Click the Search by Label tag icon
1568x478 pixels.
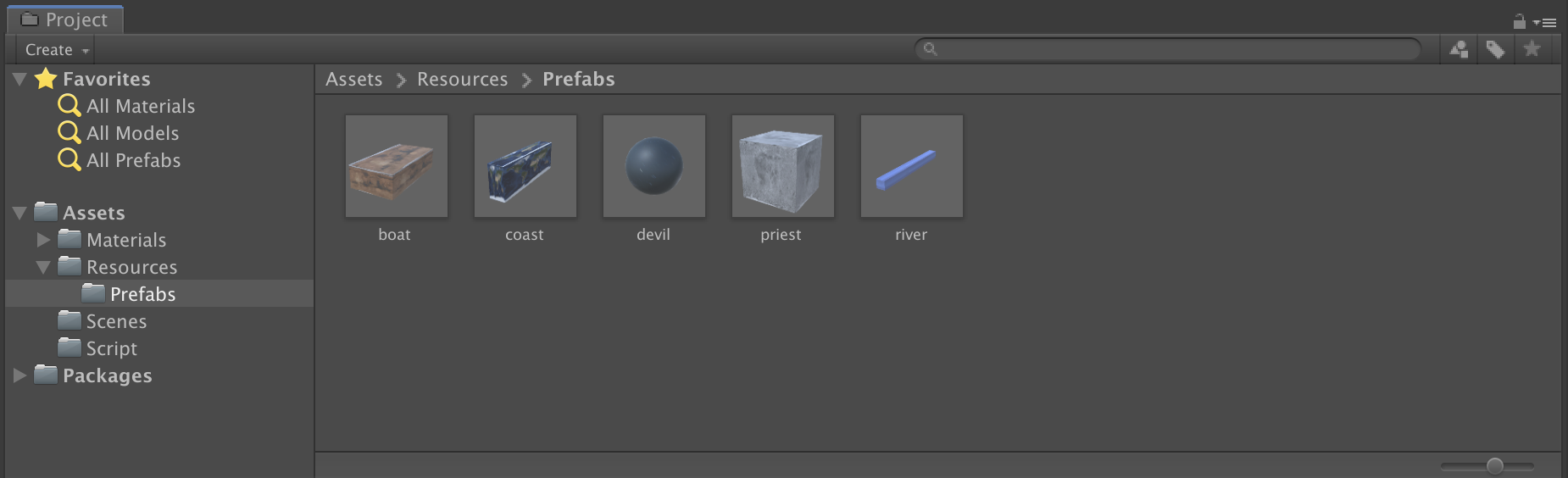pos(1495,49)
